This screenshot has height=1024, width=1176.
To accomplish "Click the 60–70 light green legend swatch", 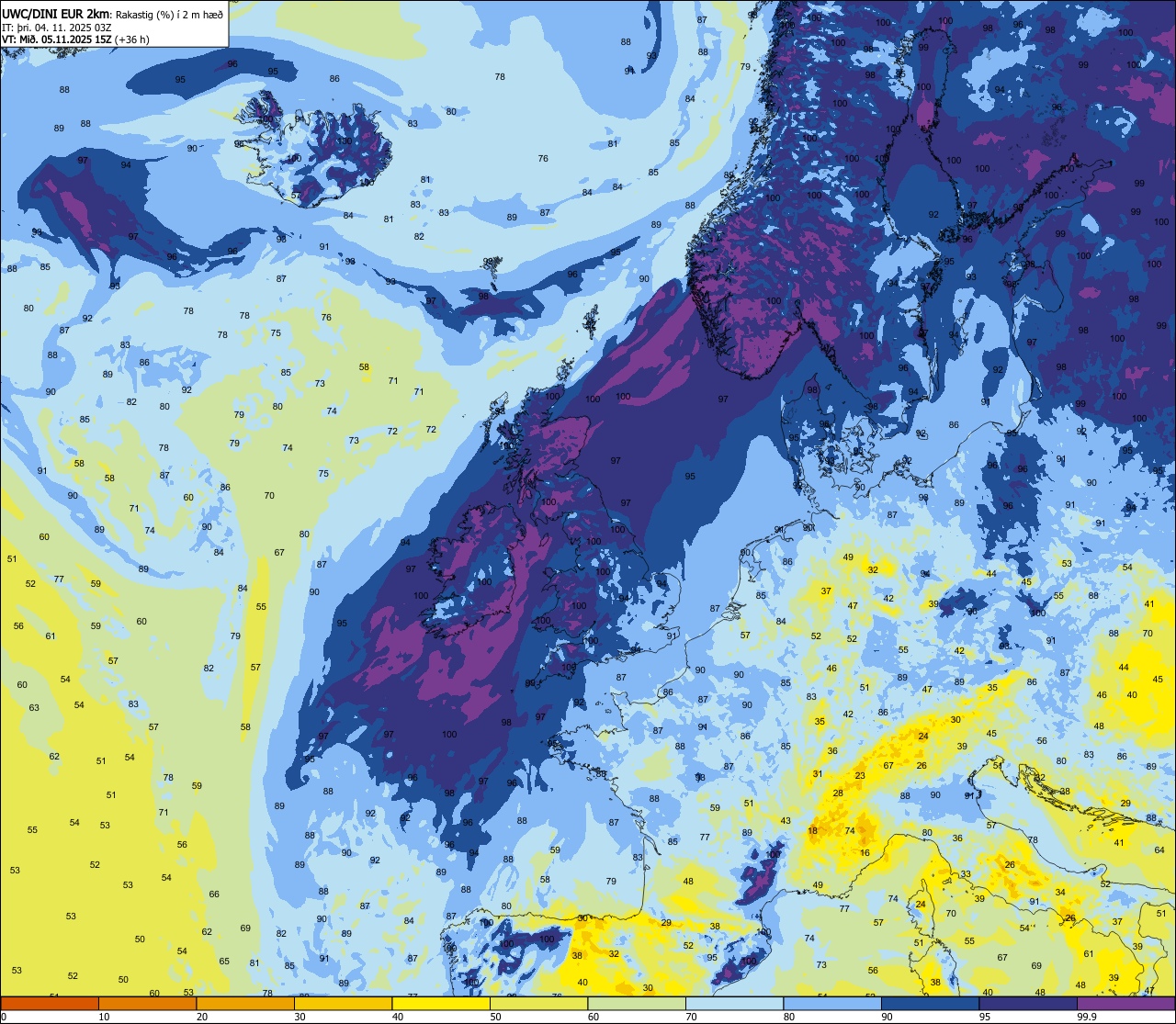I will click(637, 1004).
